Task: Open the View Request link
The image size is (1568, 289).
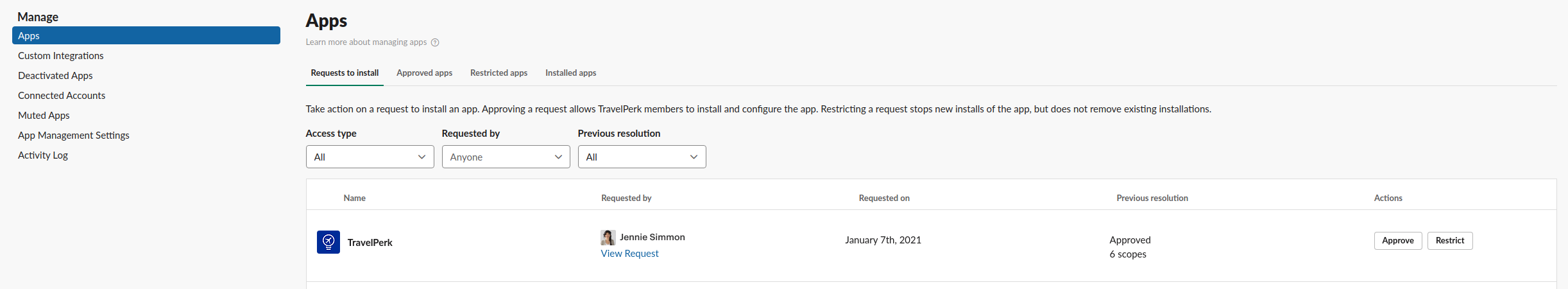Action: point(629,254)
